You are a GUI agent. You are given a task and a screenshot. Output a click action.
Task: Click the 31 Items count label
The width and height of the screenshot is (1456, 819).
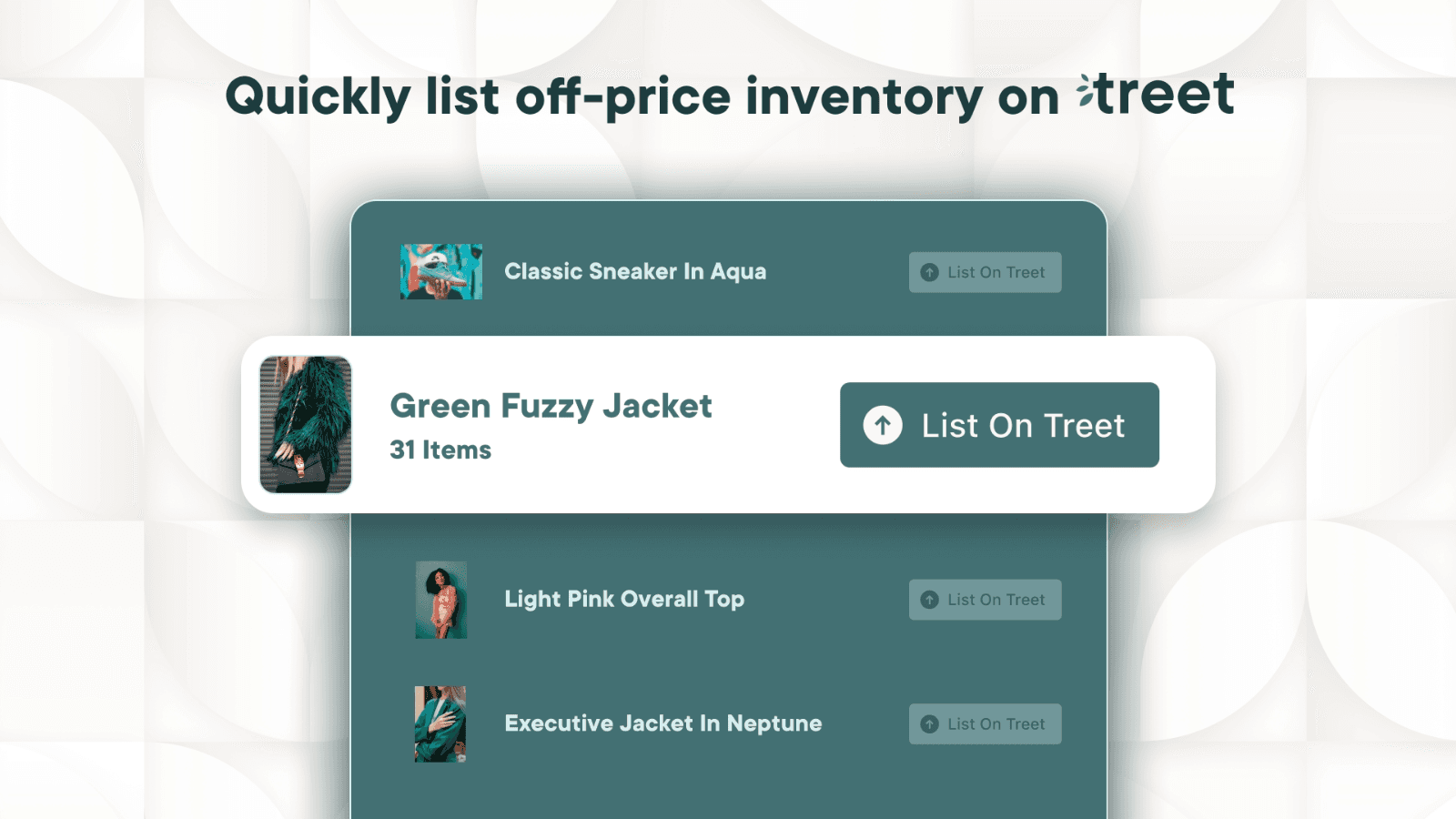(440, 450)
